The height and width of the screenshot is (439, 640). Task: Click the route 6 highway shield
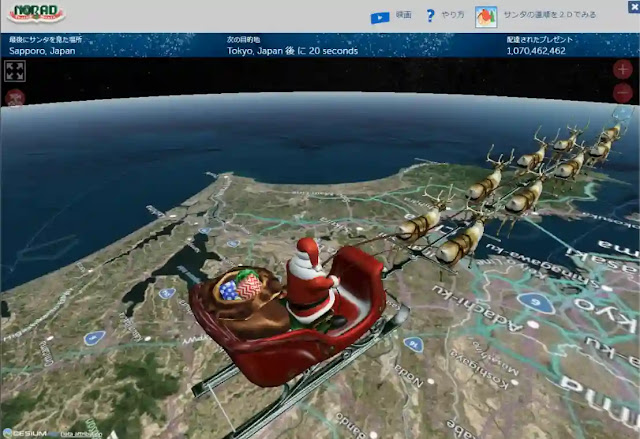click(x=535, y=303)
